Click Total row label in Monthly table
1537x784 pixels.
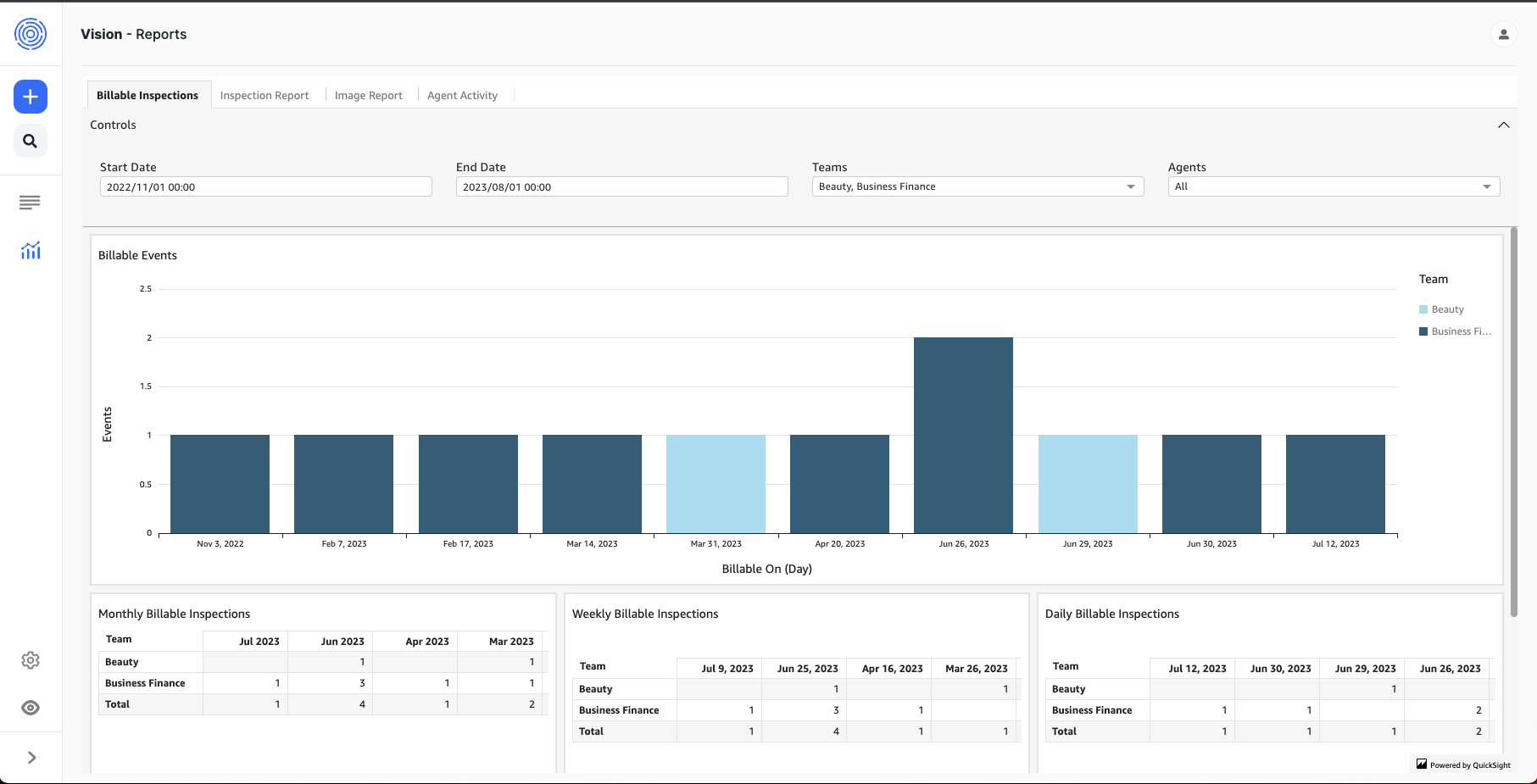point(117,704)
